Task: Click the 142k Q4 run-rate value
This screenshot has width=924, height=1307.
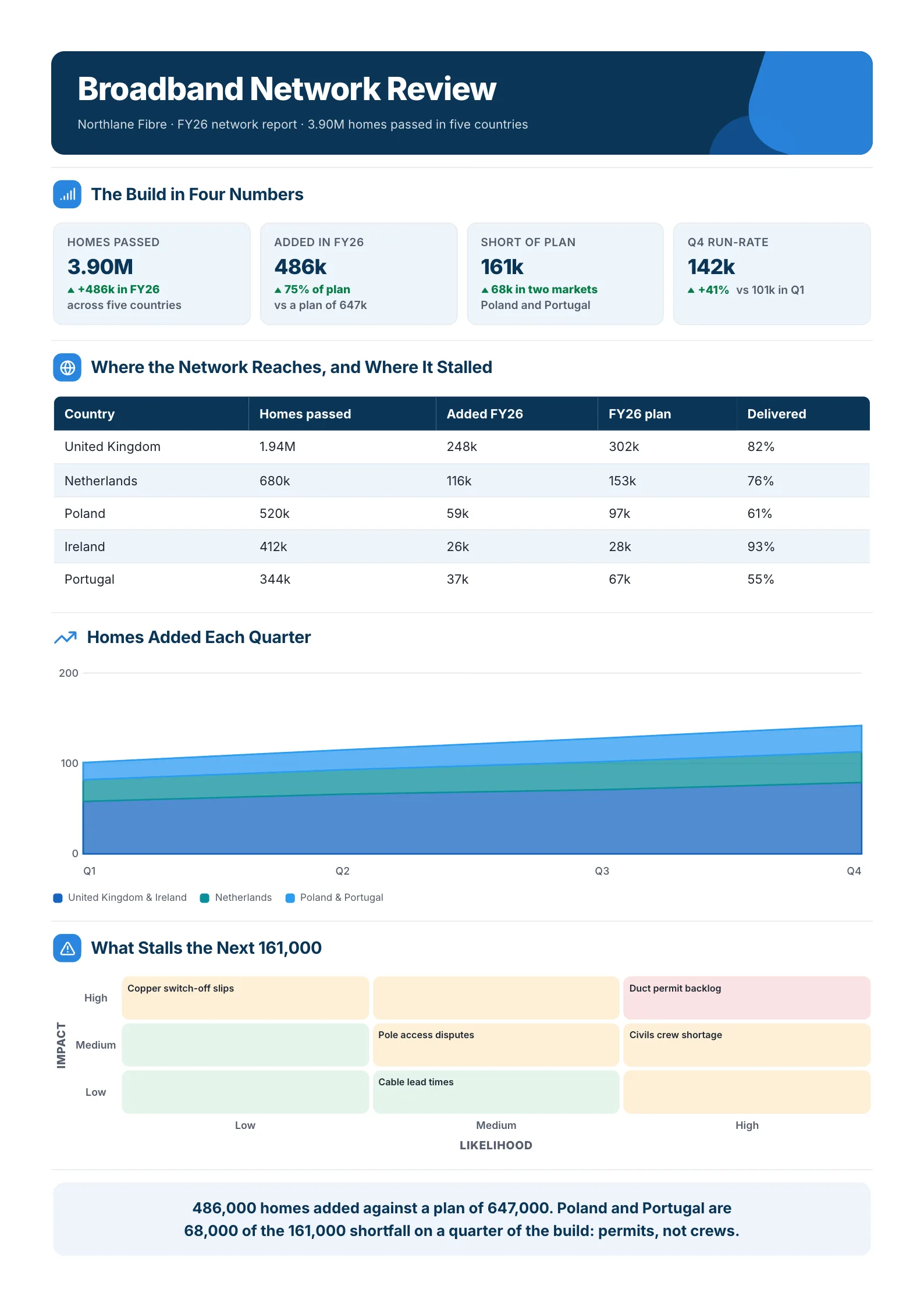Action: [x=711, y=267]
